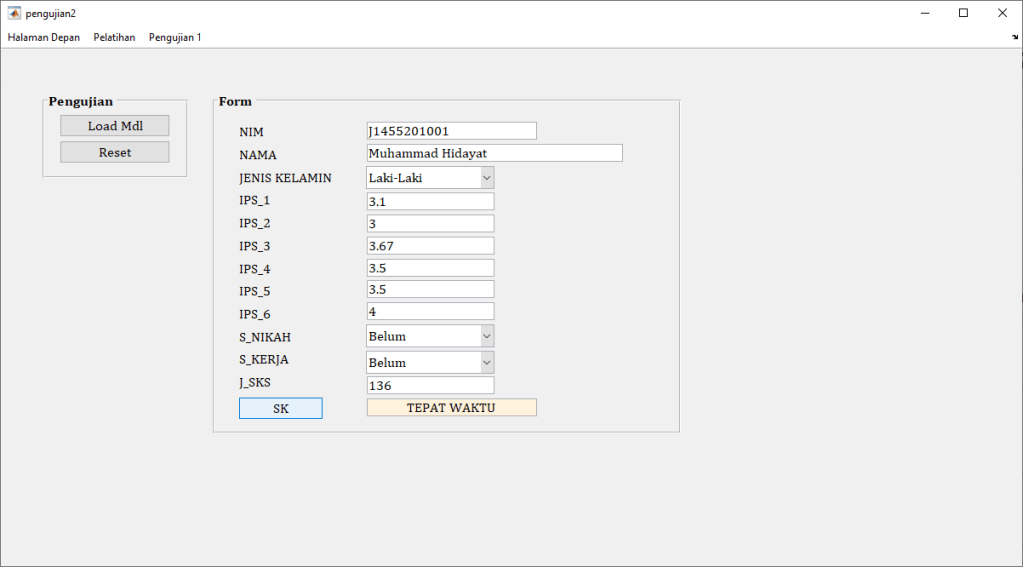Select the IPS_1 input field
This screenshot has width=1023, height=567.
click(430, 201)
